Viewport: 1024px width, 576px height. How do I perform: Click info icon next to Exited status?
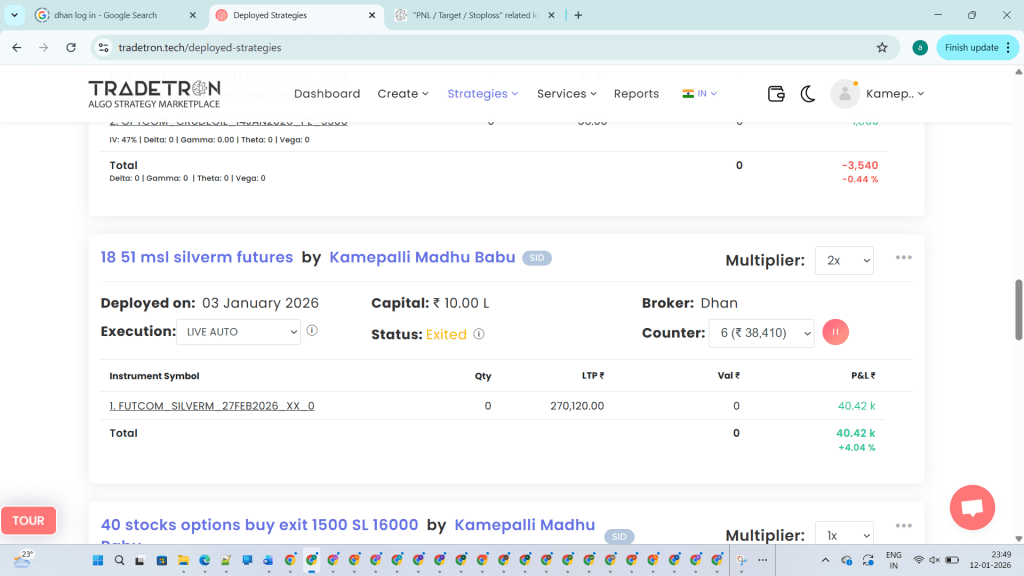coord(479,334)
